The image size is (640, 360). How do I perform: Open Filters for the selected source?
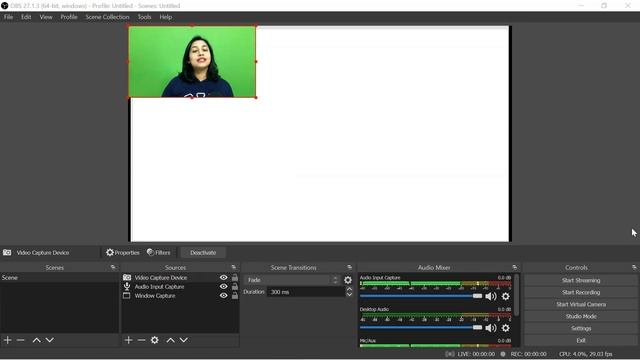pos(158,253)
